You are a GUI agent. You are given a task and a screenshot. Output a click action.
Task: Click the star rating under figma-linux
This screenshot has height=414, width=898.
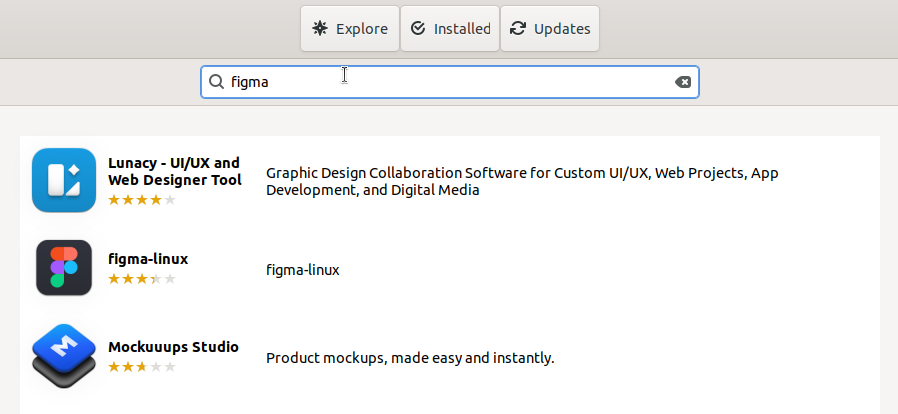141,279
